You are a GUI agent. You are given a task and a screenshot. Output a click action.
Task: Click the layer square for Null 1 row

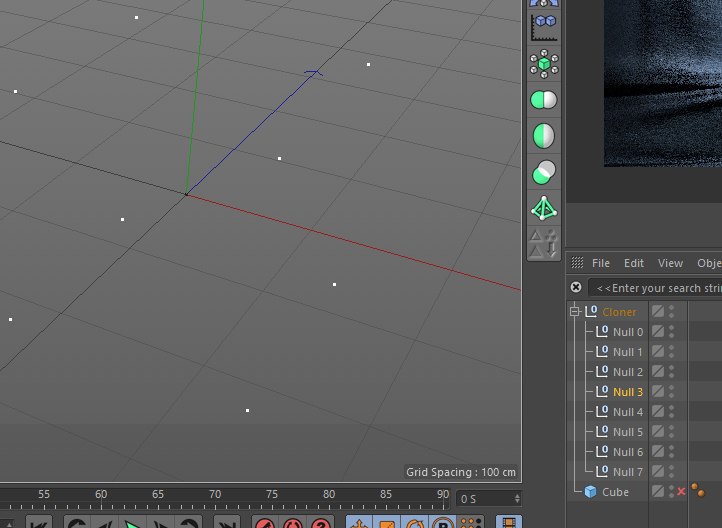tap(658, 352)
